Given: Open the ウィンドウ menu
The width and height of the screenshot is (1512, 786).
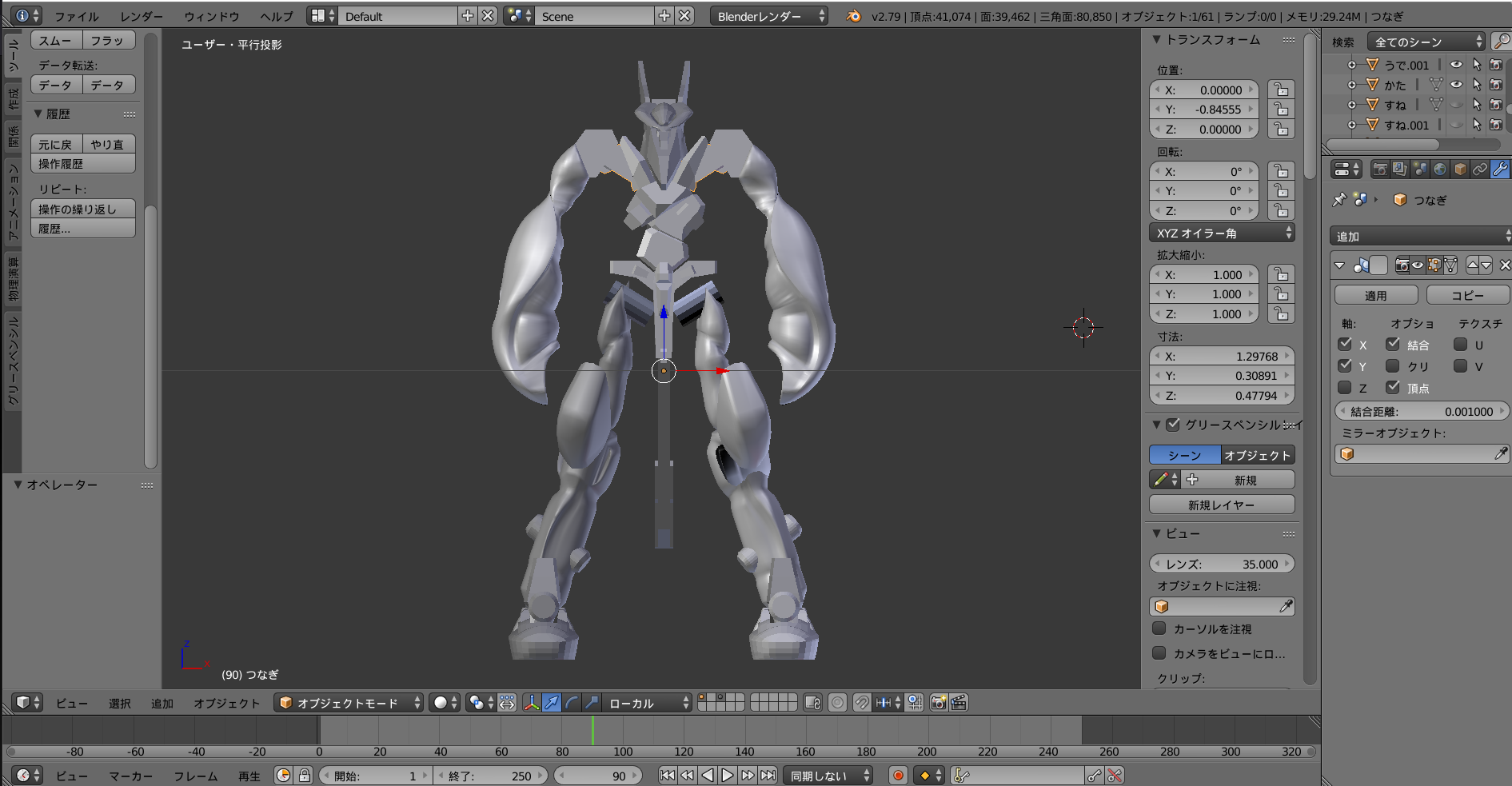Looking at the screenshot, I should 212,16.
